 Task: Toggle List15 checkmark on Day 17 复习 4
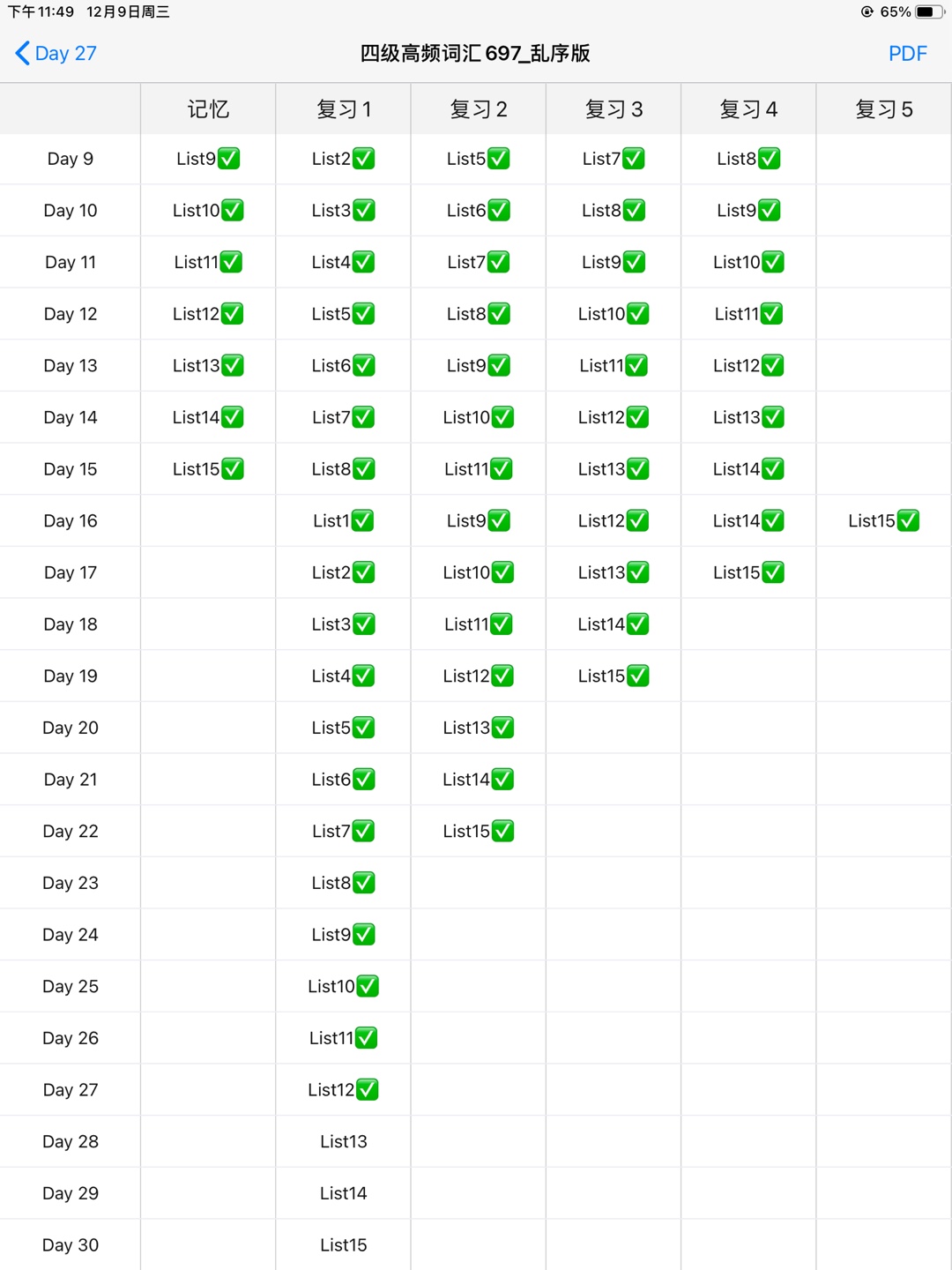[773, 573]
